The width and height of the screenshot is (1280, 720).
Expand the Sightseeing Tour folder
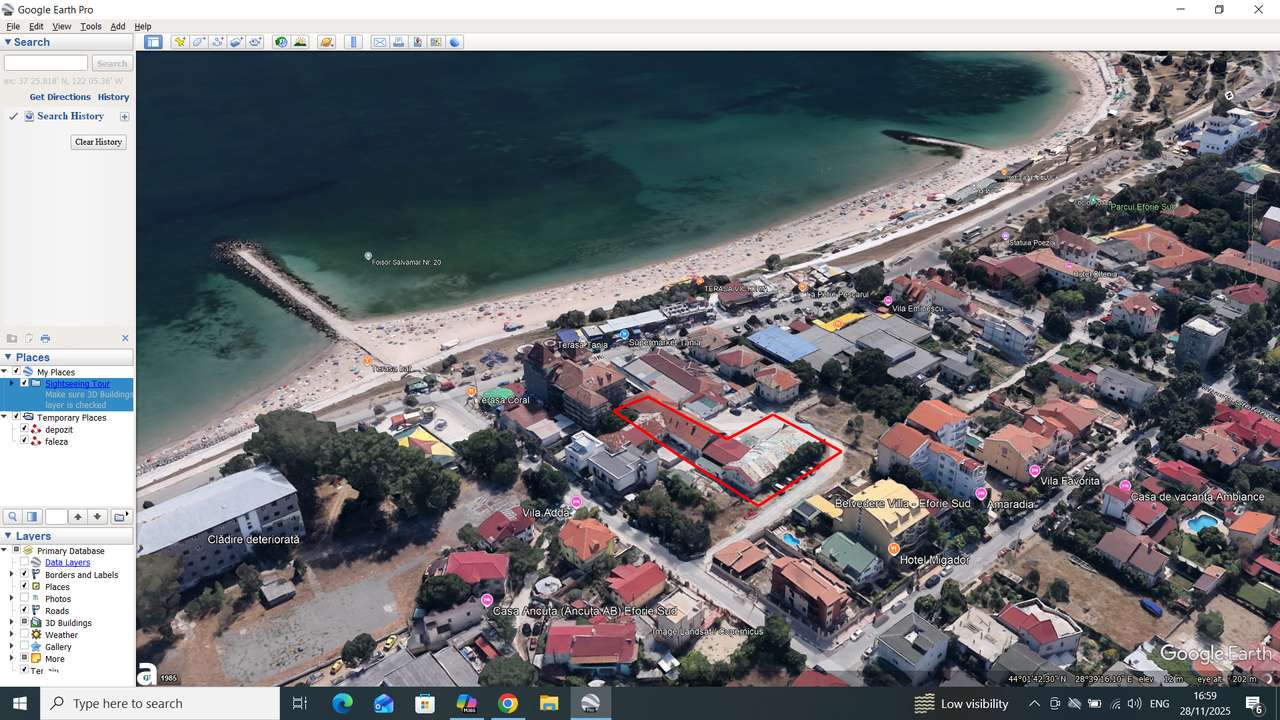pyautogui.click(x=12, y=383)
